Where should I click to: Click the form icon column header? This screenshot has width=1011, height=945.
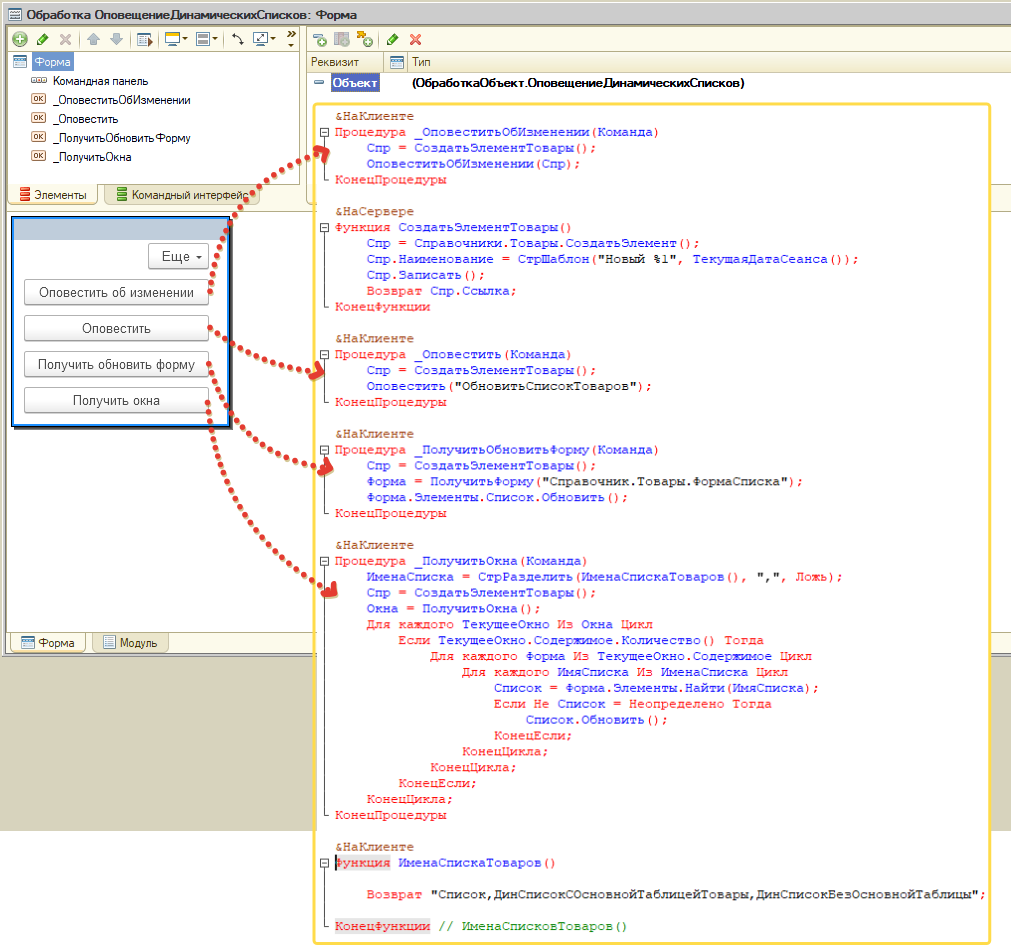(x=397, y=62)
